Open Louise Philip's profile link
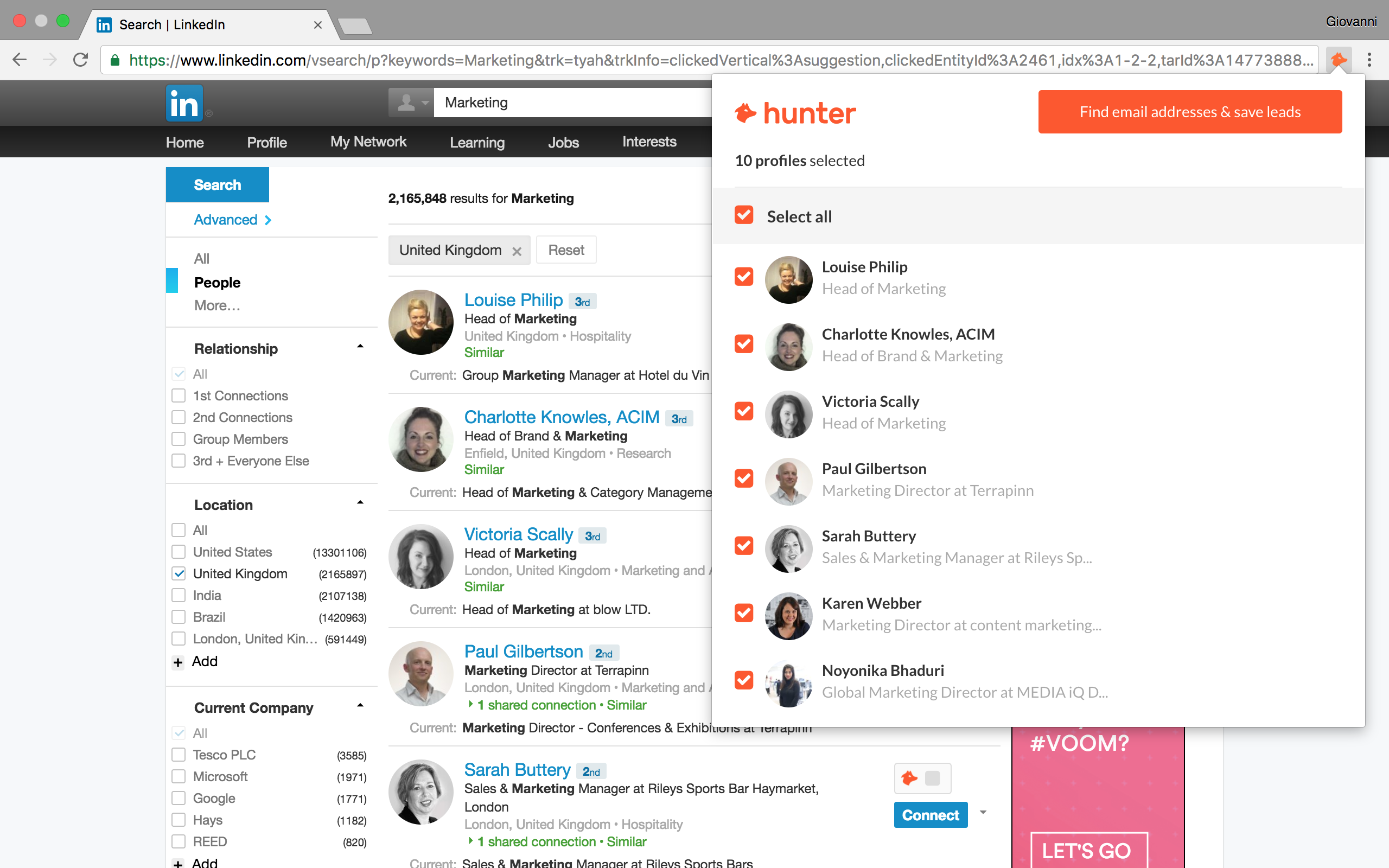Image resolution: width=1389 pixels, height=868 pixels. [x=513, y=299]
